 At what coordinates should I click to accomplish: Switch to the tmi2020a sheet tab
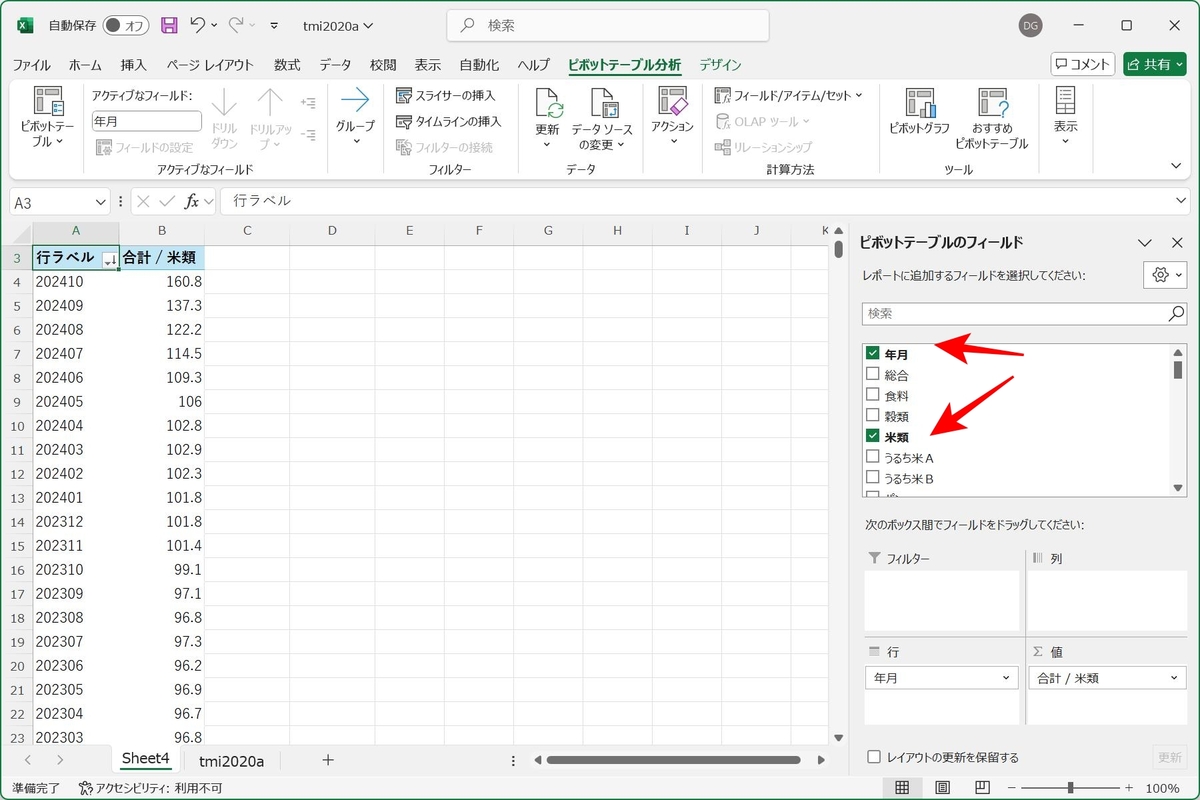tap(231, 761)
